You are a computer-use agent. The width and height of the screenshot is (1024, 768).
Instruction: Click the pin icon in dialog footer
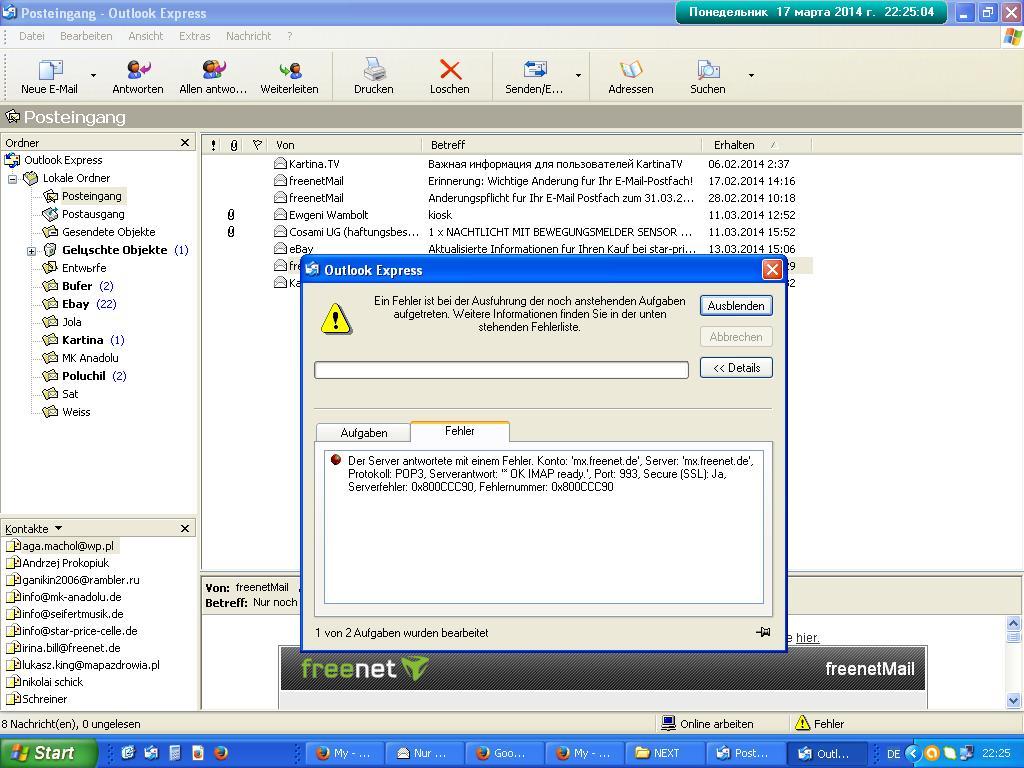click(763, 632)
